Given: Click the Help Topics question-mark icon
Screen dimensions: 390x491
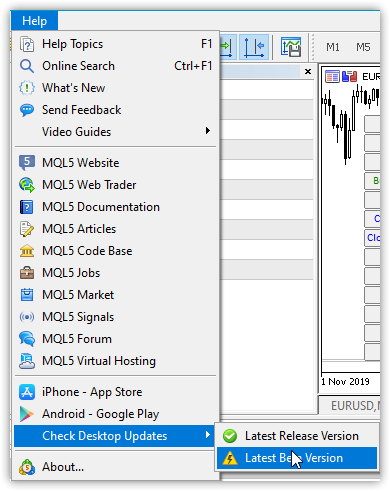Looking at the screenshot, I should [27, 44].
